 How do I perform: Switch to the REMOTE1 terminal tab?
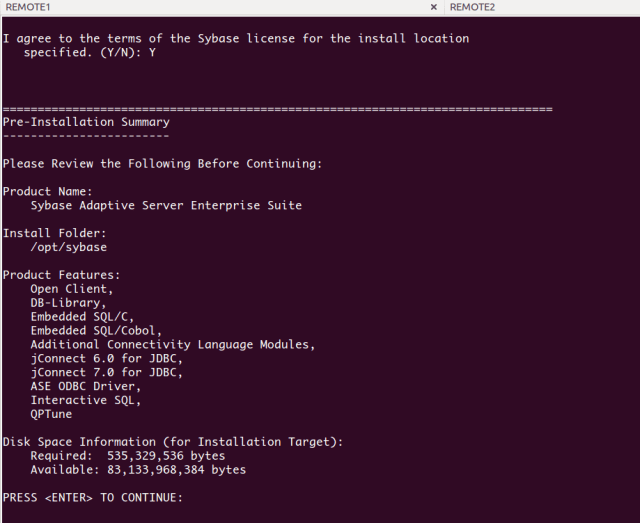click(x=220, y=7)
